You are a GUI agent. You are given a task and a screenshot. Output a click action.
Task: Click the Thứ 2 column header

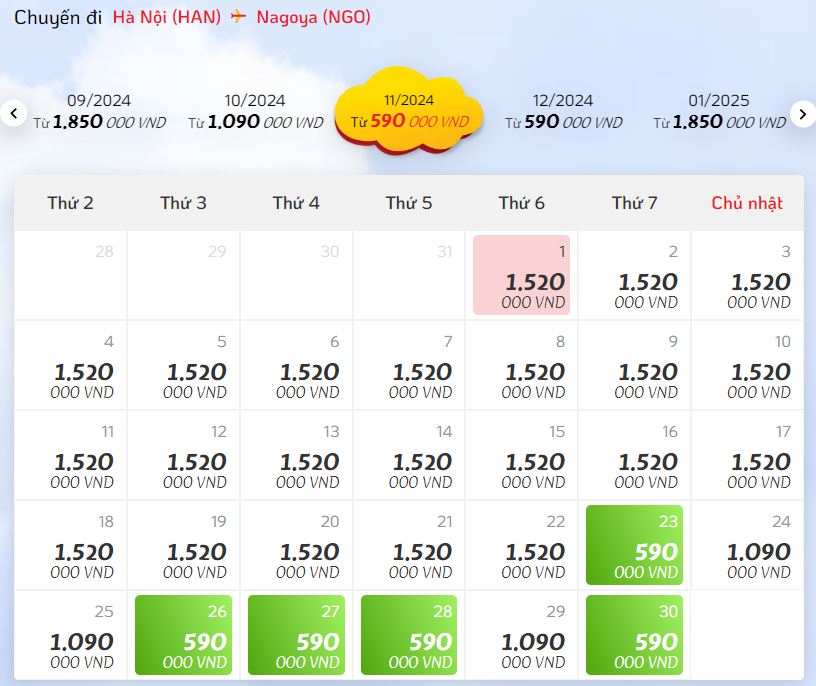tap(70, 203)
